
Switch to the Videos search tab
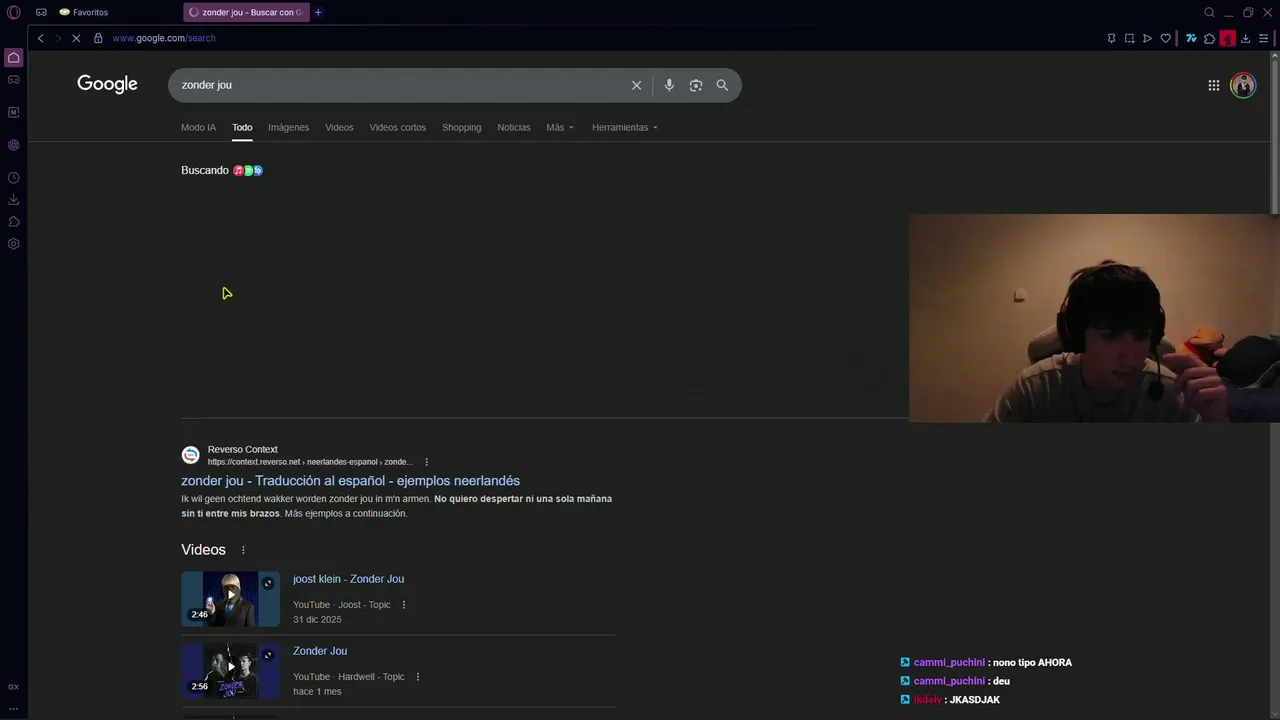(x=339, y=127)
